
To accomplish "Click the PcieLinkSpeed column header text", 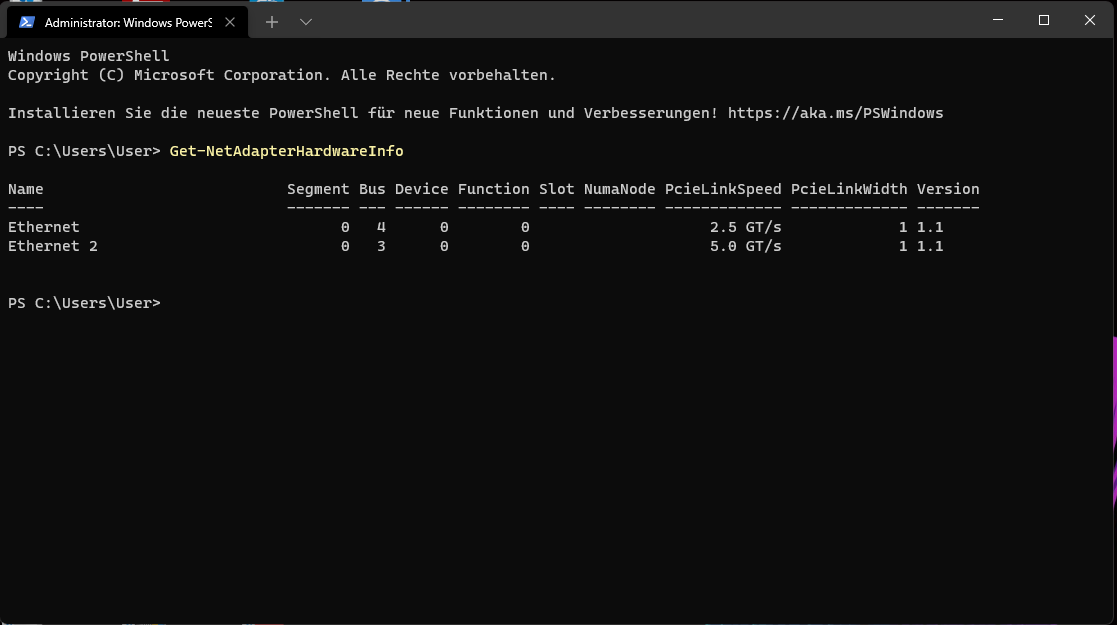I will 722,189.
